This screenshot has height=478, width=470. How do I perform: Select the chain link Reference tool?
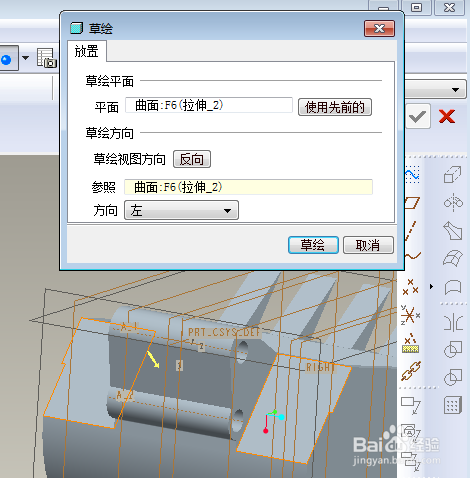coord(411,371)
